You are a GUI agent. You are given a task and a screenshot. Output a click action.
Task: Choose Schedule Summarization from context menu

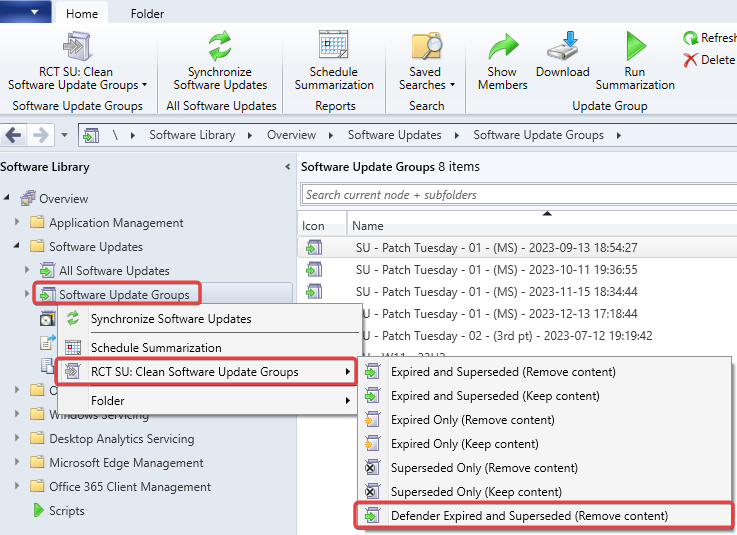(x=210, y=347)
